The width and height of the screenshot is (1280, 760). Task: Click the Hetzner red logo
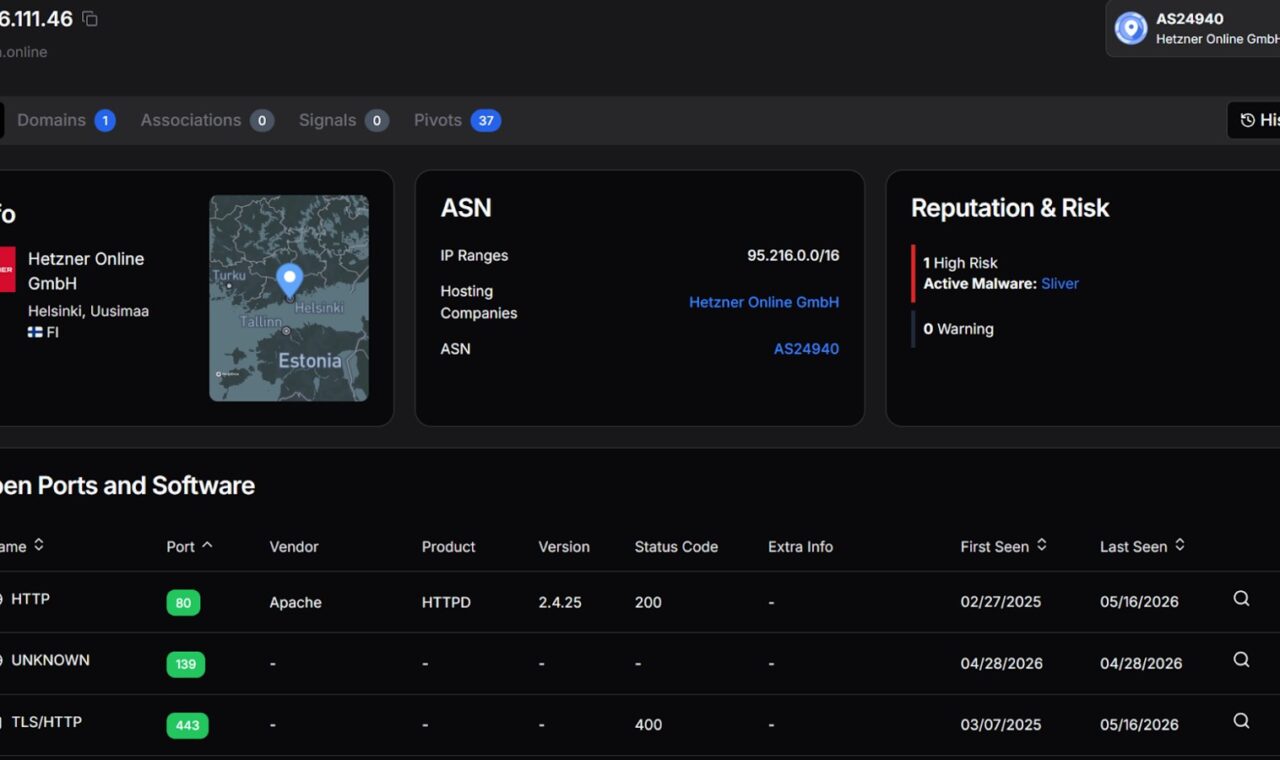click(x=7, y=269)
